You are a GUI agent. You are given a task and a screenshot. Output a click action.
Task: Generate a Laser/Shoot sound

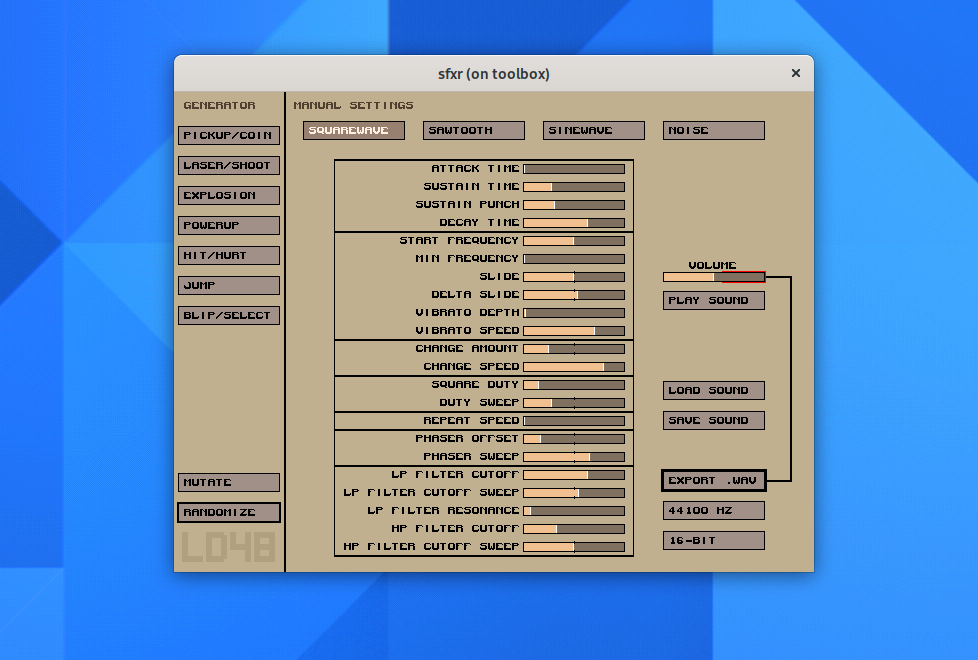point(229,166)
